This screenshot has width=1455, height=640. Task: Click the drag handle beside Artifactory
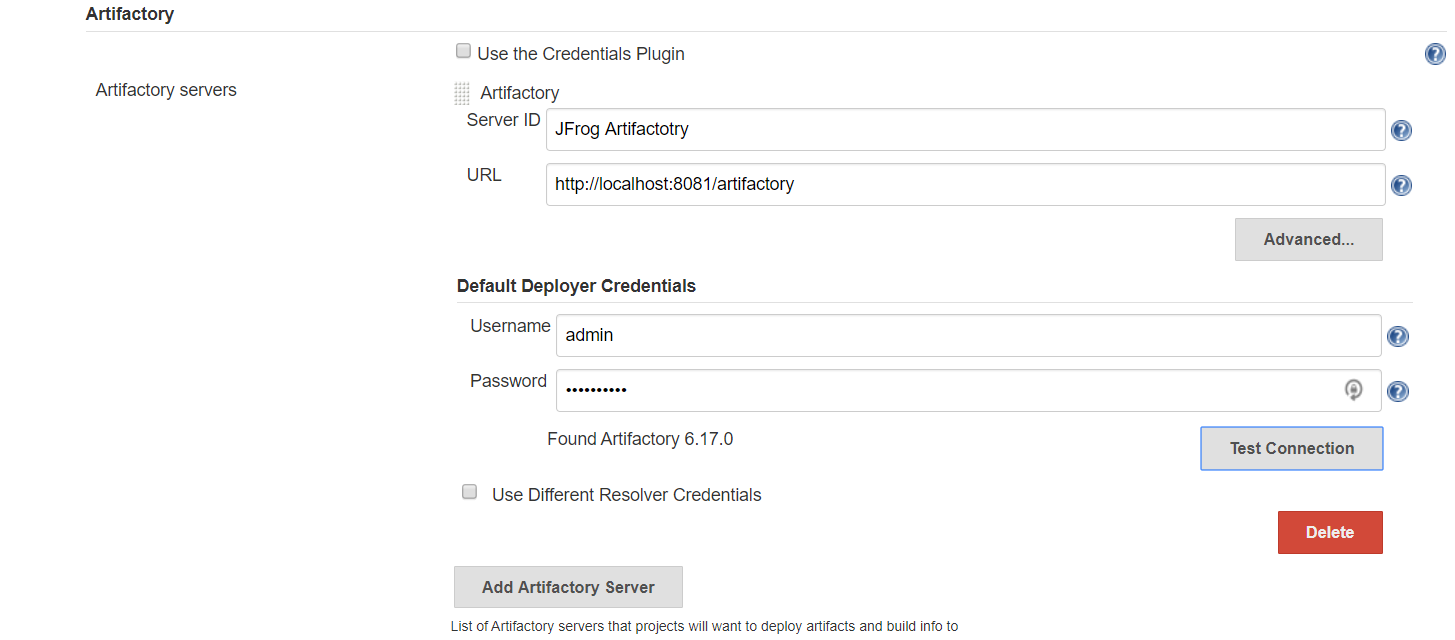(x=462, y=94)
